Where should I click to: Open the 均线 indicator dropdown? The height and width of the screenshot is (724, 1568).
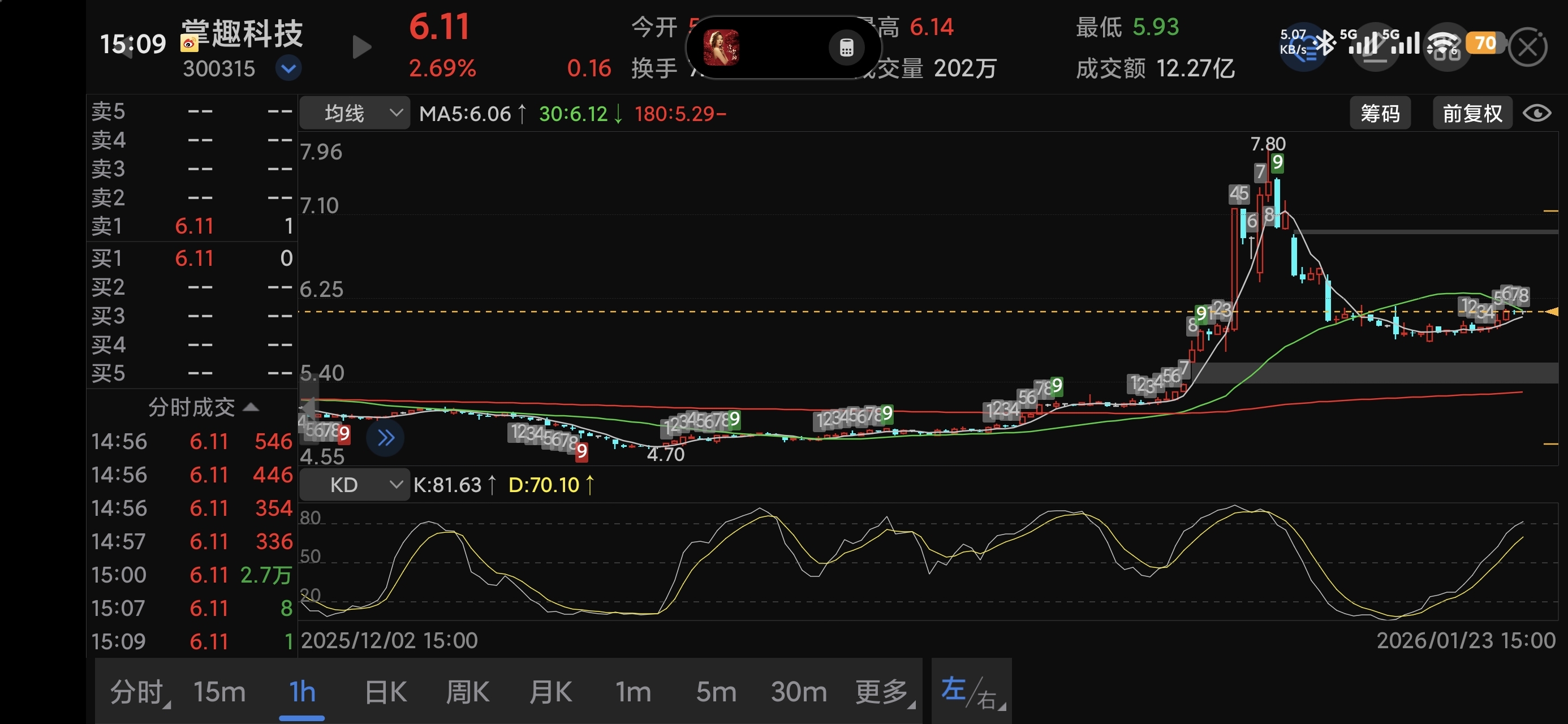tap(354, 113)
